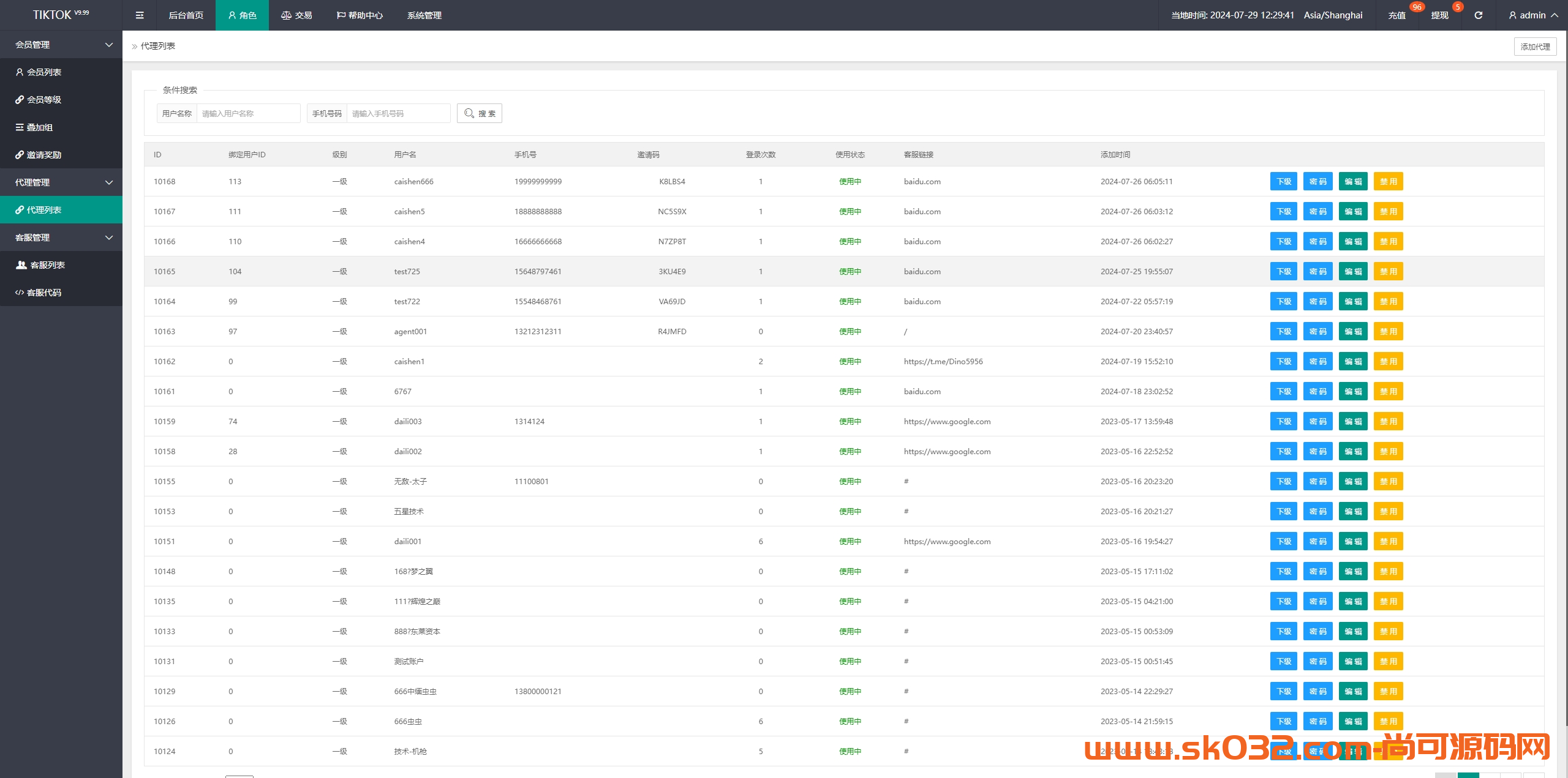Open the 帮助中心 top menu tab
The height and width of the screenshot is (778, 1568).
pyautogui.click(x=360, y=15)
